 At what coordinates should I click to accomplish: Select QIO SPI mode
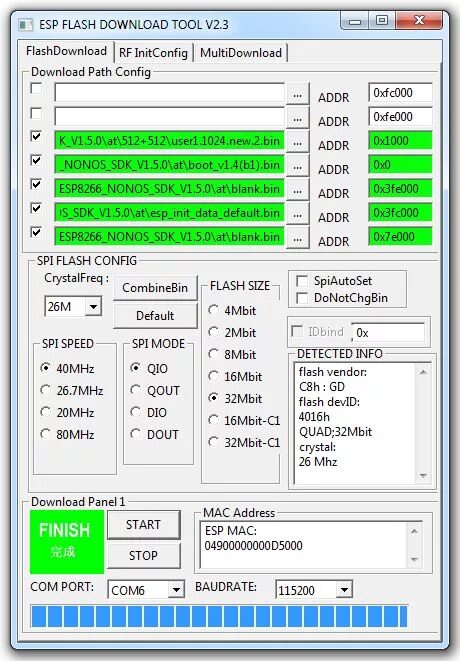point(149,368)
